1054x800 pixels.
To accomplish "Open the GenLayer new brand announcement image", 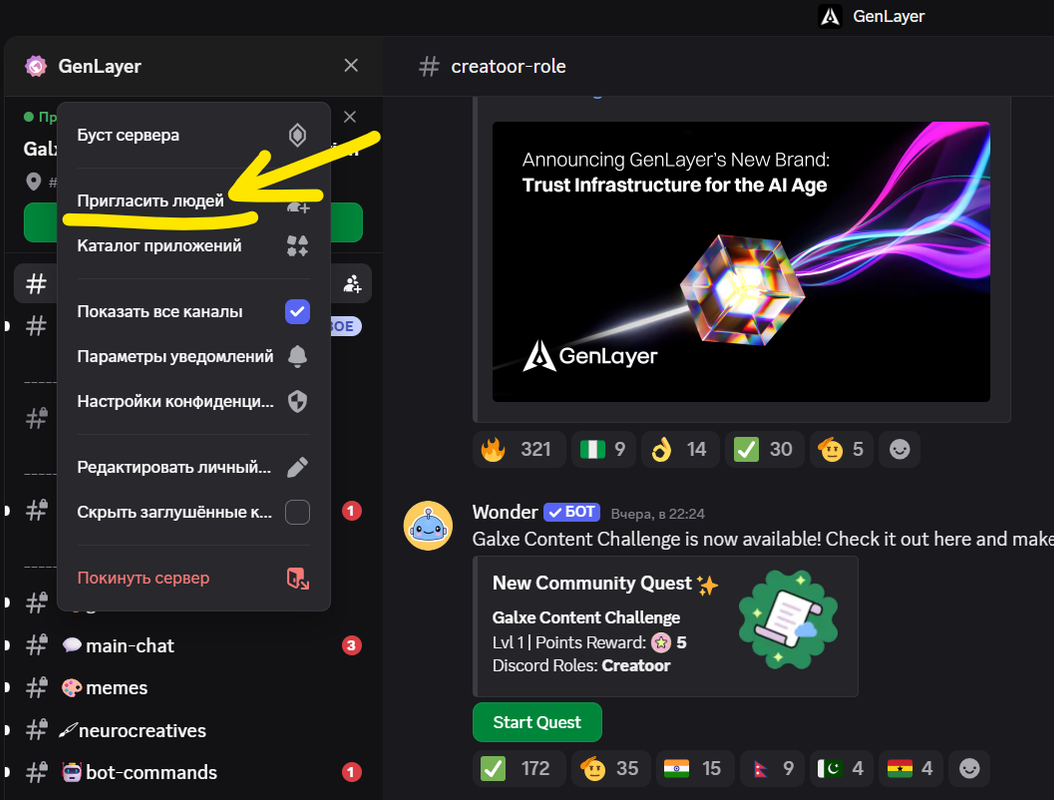I will (x=741, y=262).
